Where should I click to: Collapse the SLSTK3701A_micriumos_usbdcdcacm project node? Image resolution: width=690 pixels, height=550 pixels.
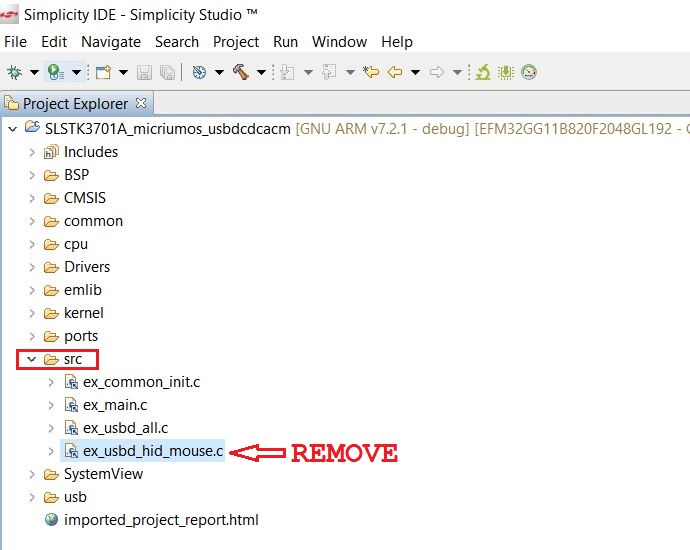[13, 129]
